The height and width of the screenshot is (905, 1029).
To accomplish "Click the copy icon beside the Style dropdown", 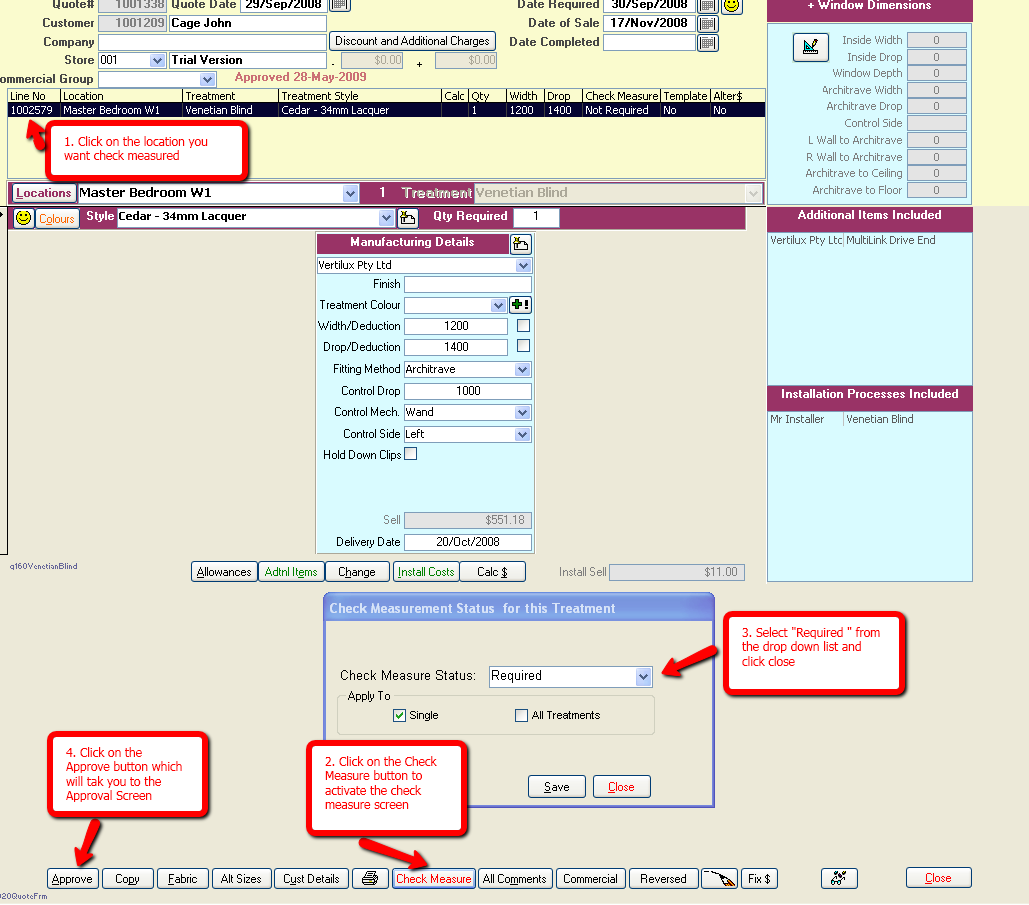I will (407, 217).
